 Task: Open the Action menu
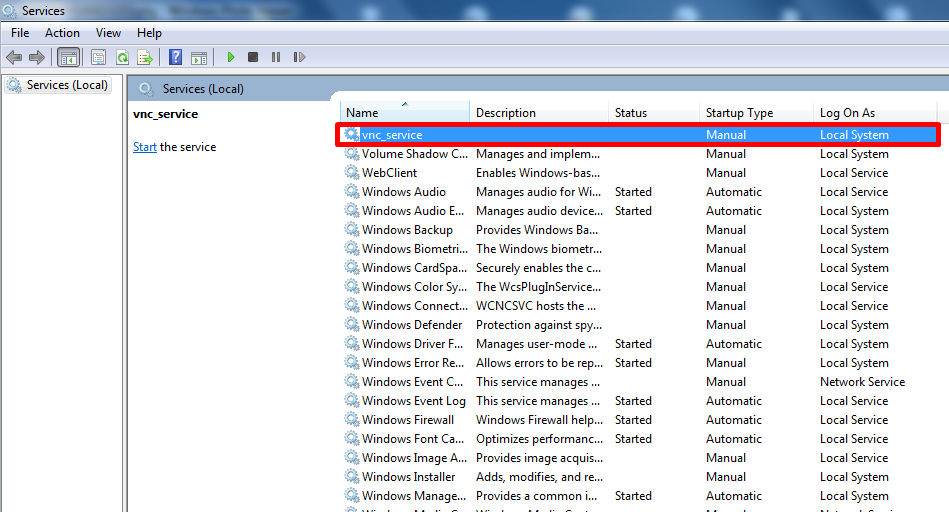click(x=62, y=33)
